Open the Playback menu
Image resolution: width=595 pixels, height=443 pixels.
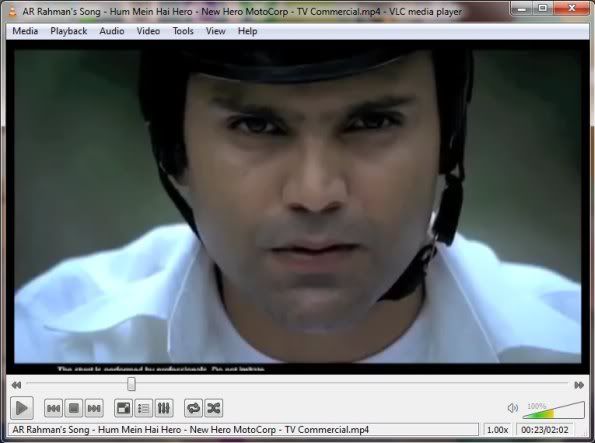click(x=69, y=31)
